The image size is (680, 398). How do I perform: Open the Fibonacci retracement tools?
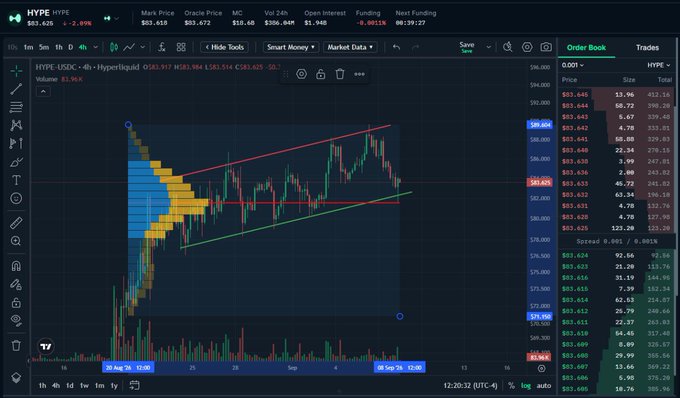click(x=16, y=107)
